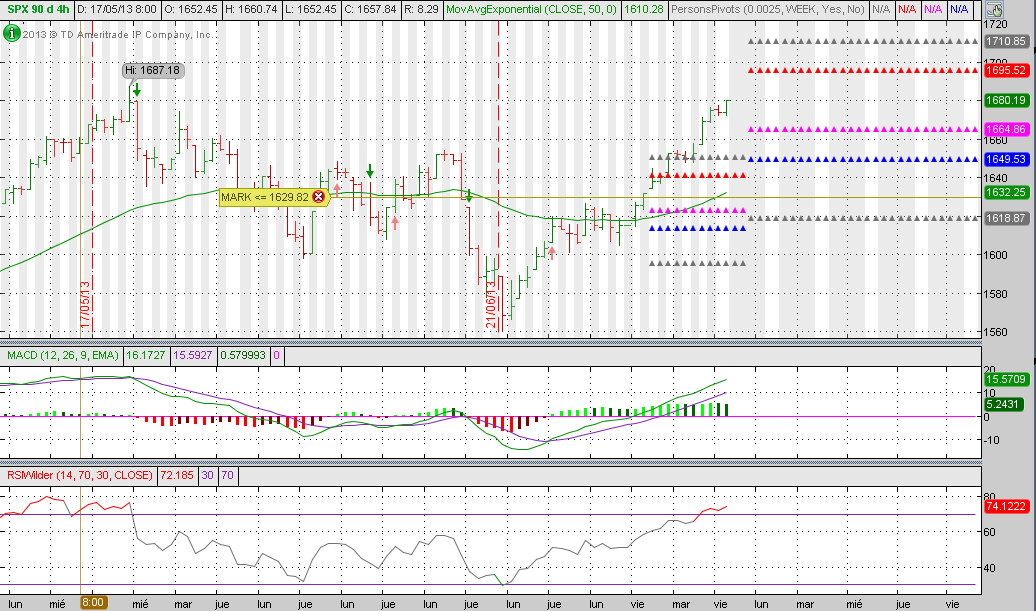Click the 1720 price axis label
This screenshot has height=611, width=1036.
(996, 24)
